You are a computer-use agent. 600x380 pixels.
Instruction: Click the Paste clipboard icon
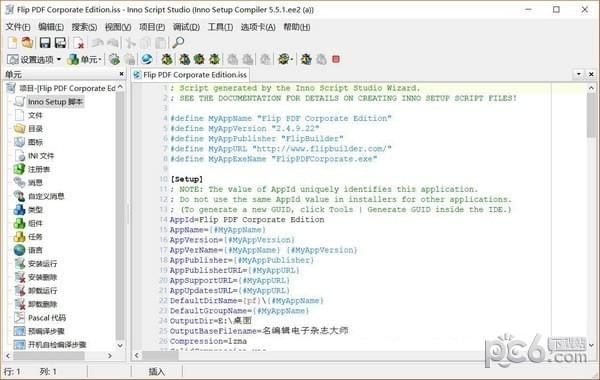[x=161, y=42]
